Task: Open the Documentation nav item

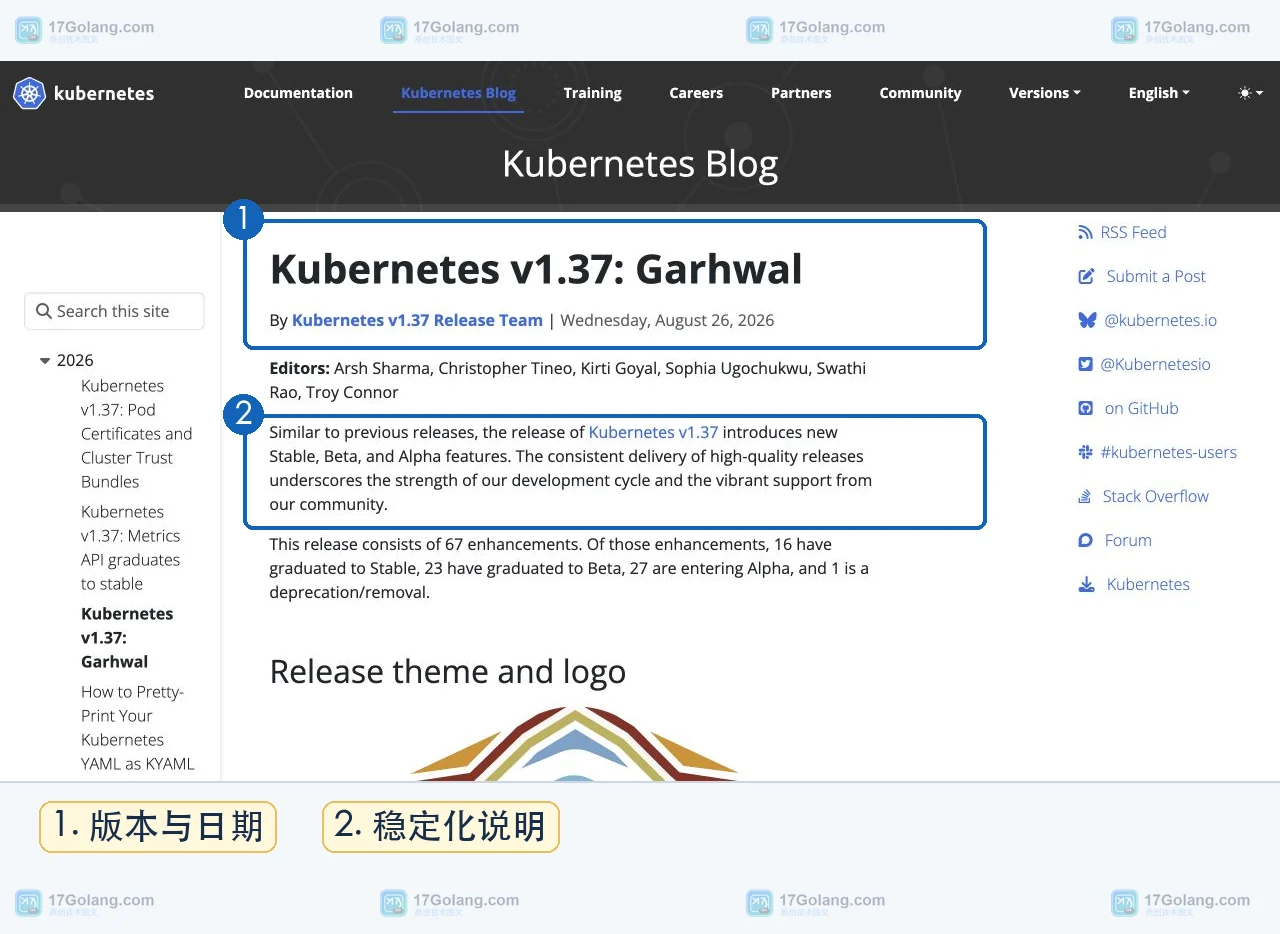Action: tap(298, 93)
